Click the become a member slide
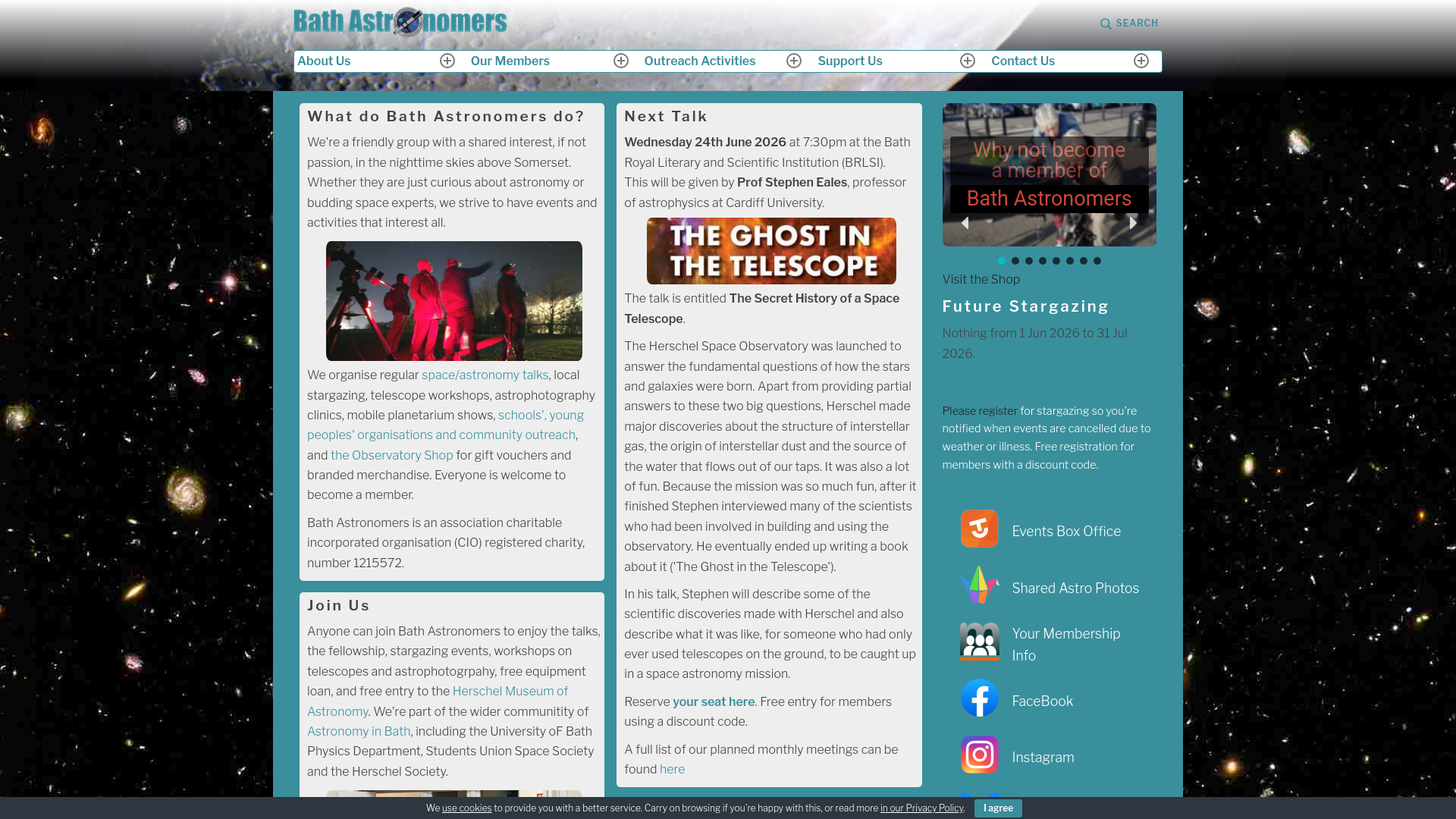 point(1050,174)
